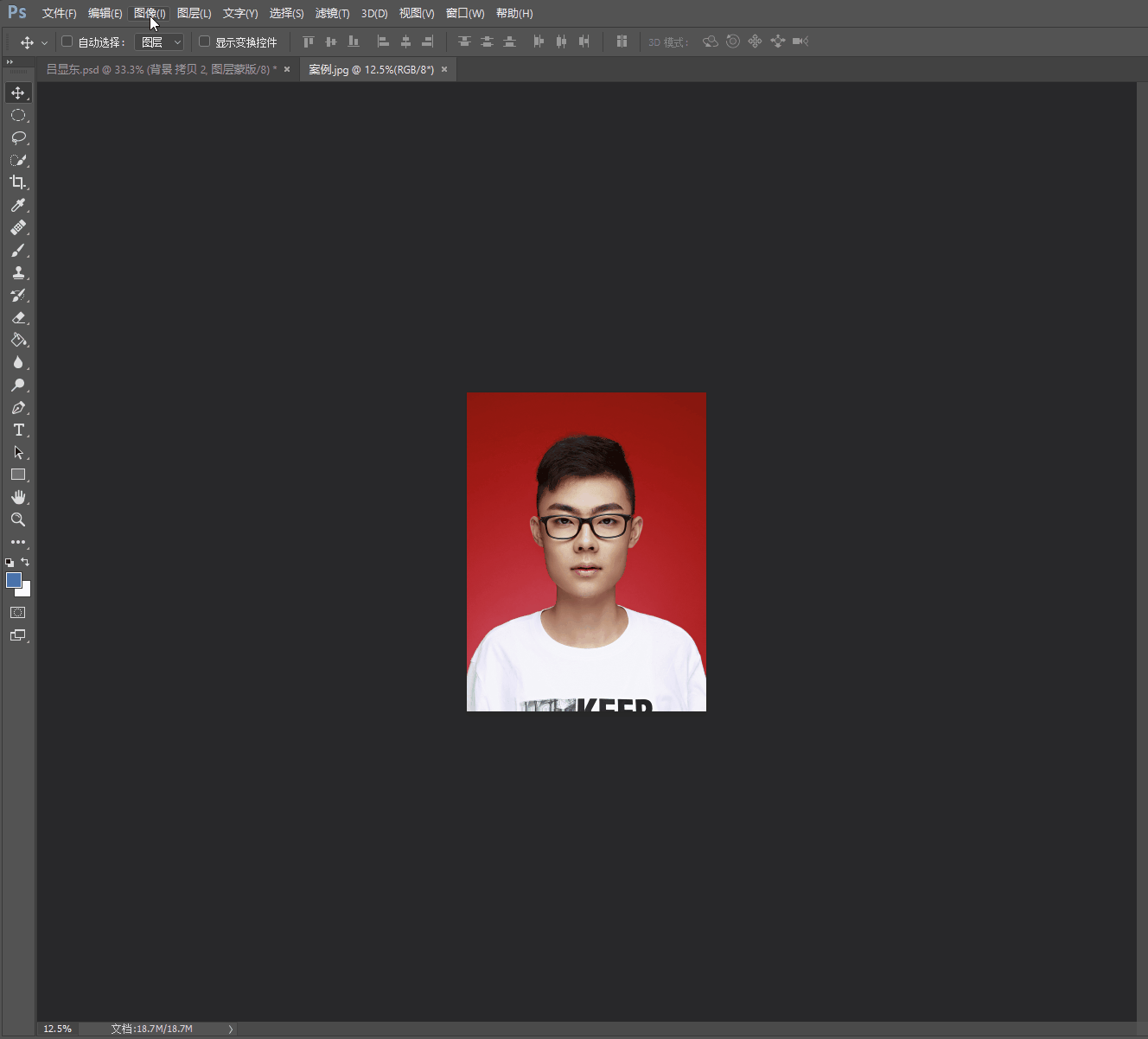Viewport: 1148px width, 1039px height.
Task: Expand the Move tool preset picker arrow
Action: tap(44, 42)
